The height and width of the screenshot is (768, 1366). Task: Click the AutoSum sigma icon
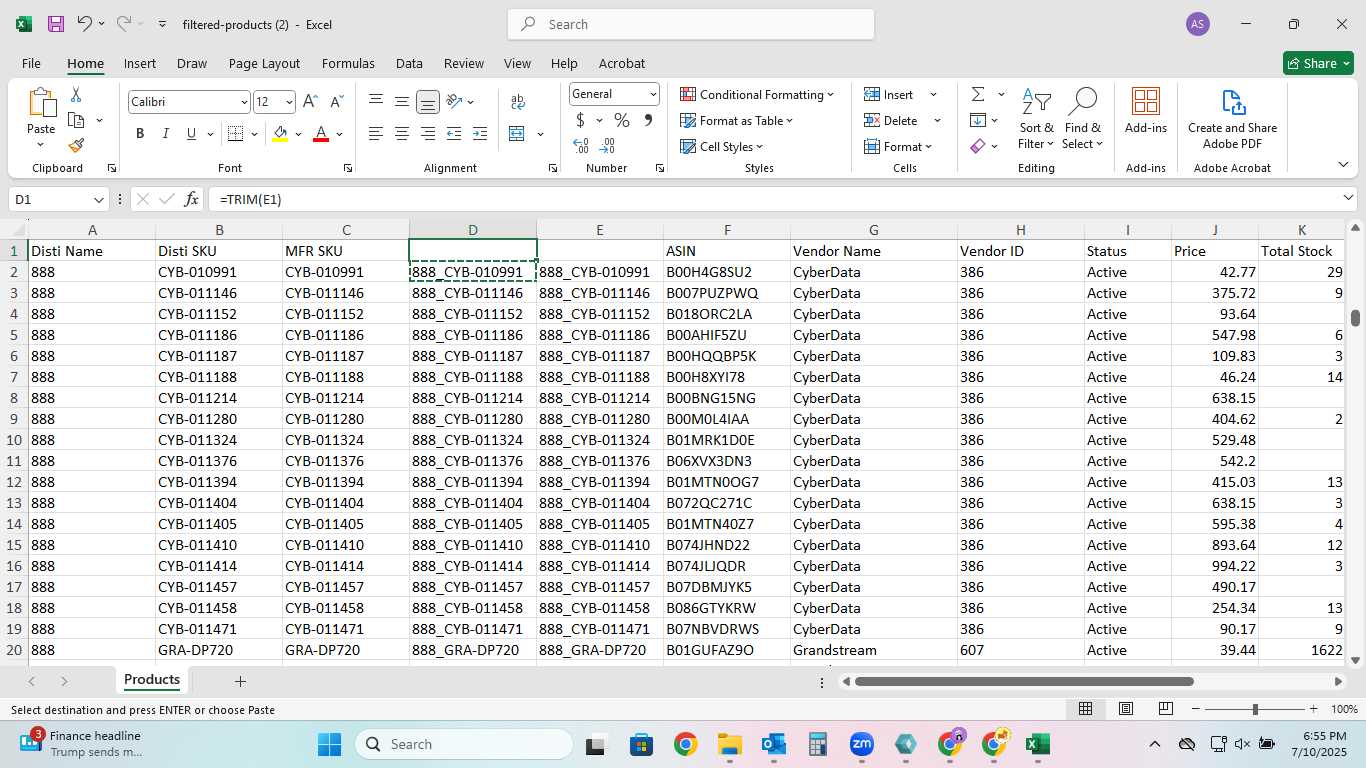click(x=978, y=94)
